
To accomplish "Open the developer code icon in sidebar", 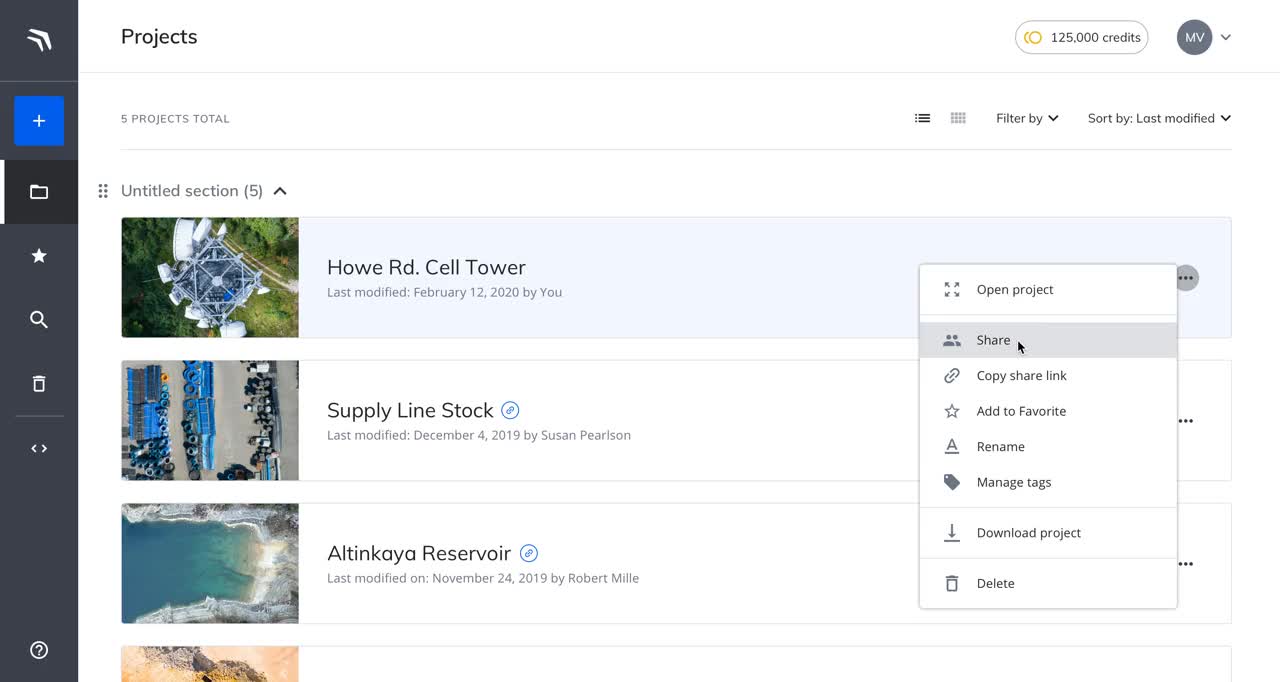I will 39,448.
